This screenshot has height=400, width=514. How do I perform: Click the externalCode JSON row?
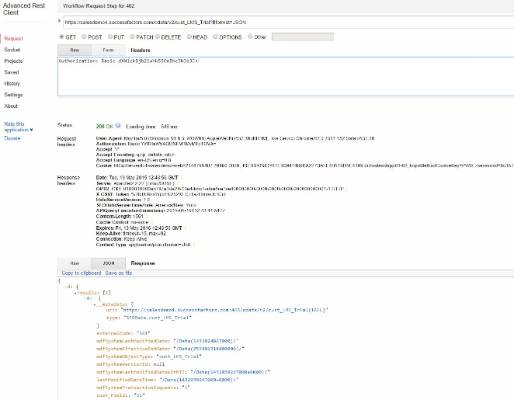pos(123,333)
